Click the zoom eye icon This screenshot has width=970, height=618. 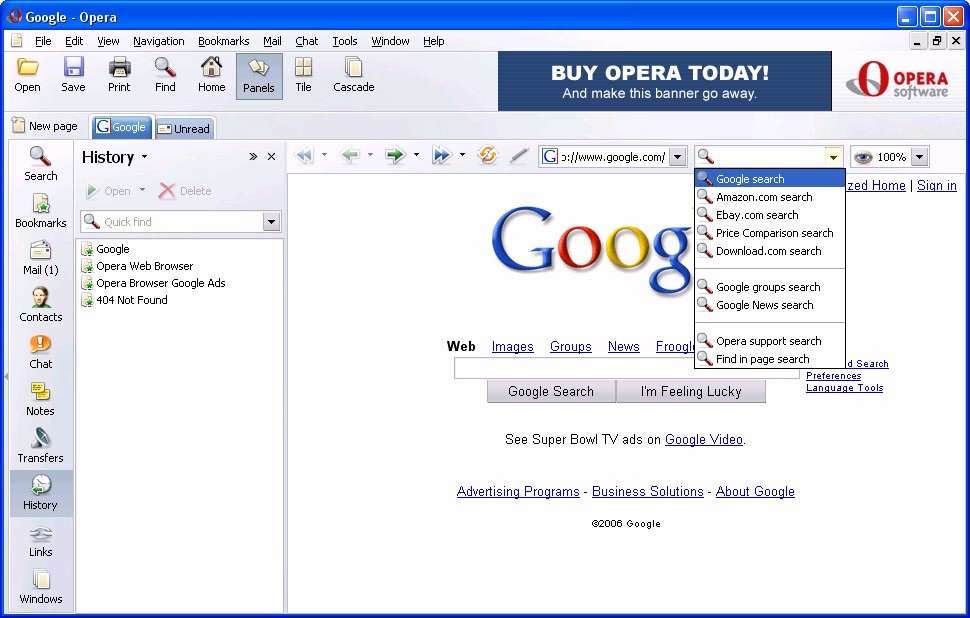tap(863, 157)
